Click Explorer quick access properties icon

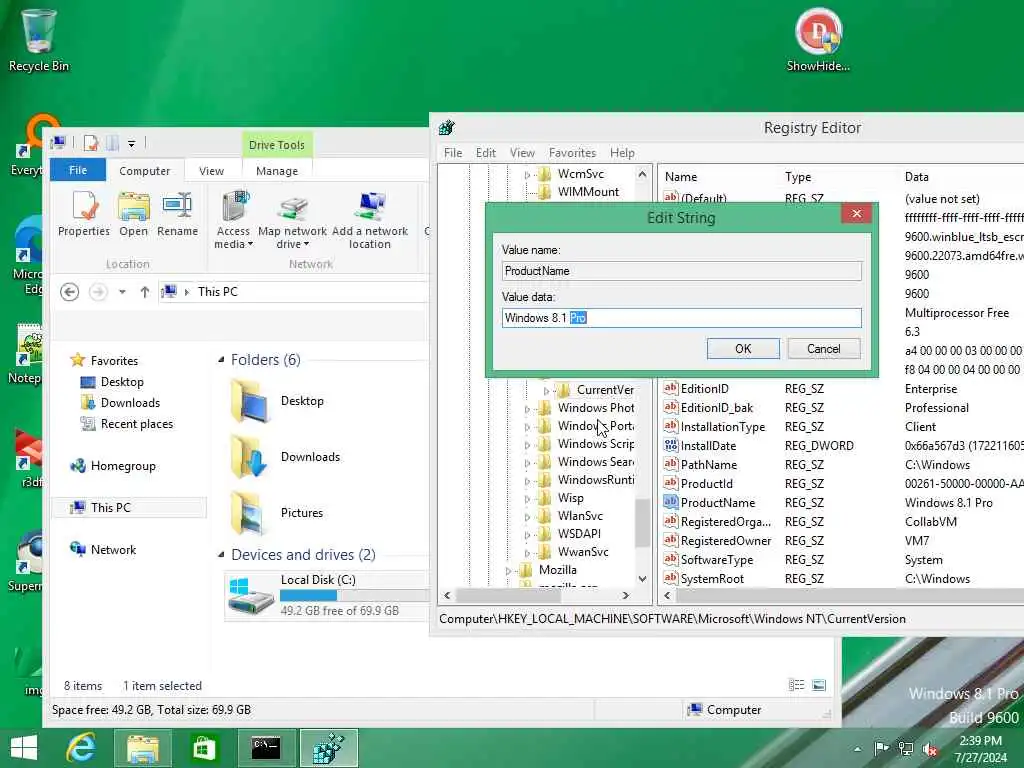pos(91,143)
